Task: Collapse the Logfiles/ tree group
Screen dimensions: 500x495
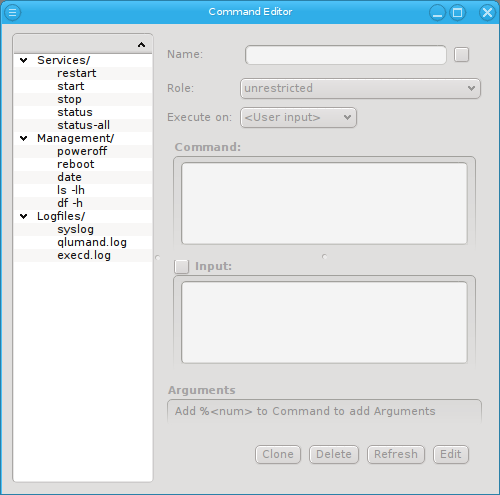Action: click(24, 216)
